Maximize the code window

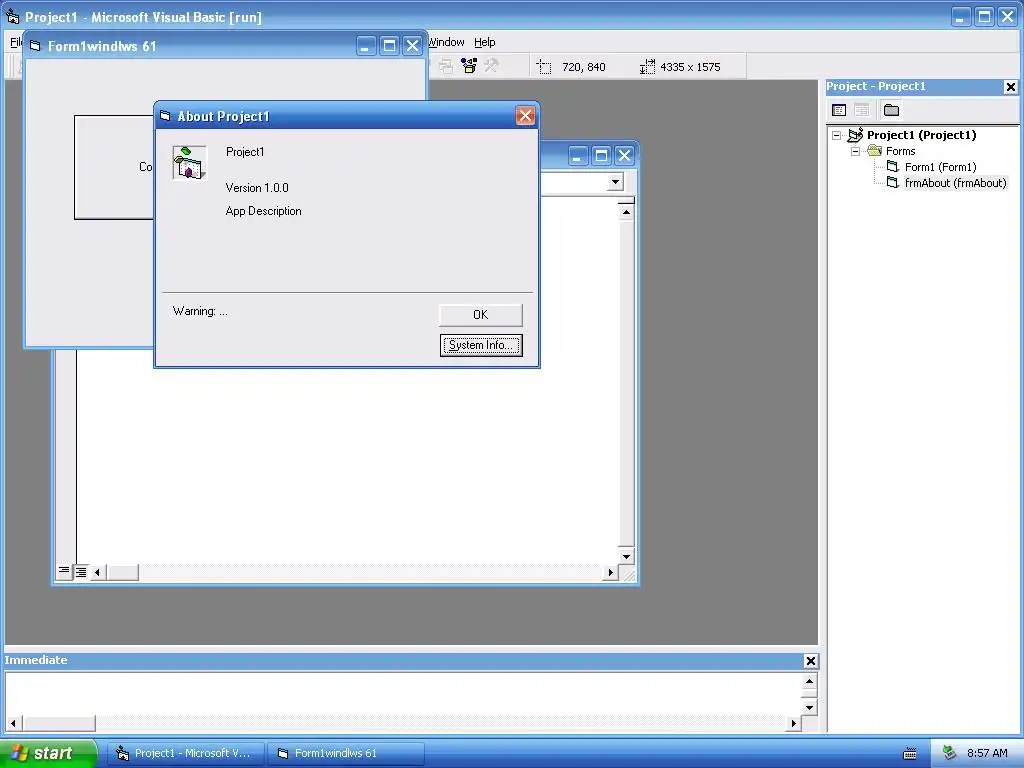pyautogui.click(x=601, y=155)
